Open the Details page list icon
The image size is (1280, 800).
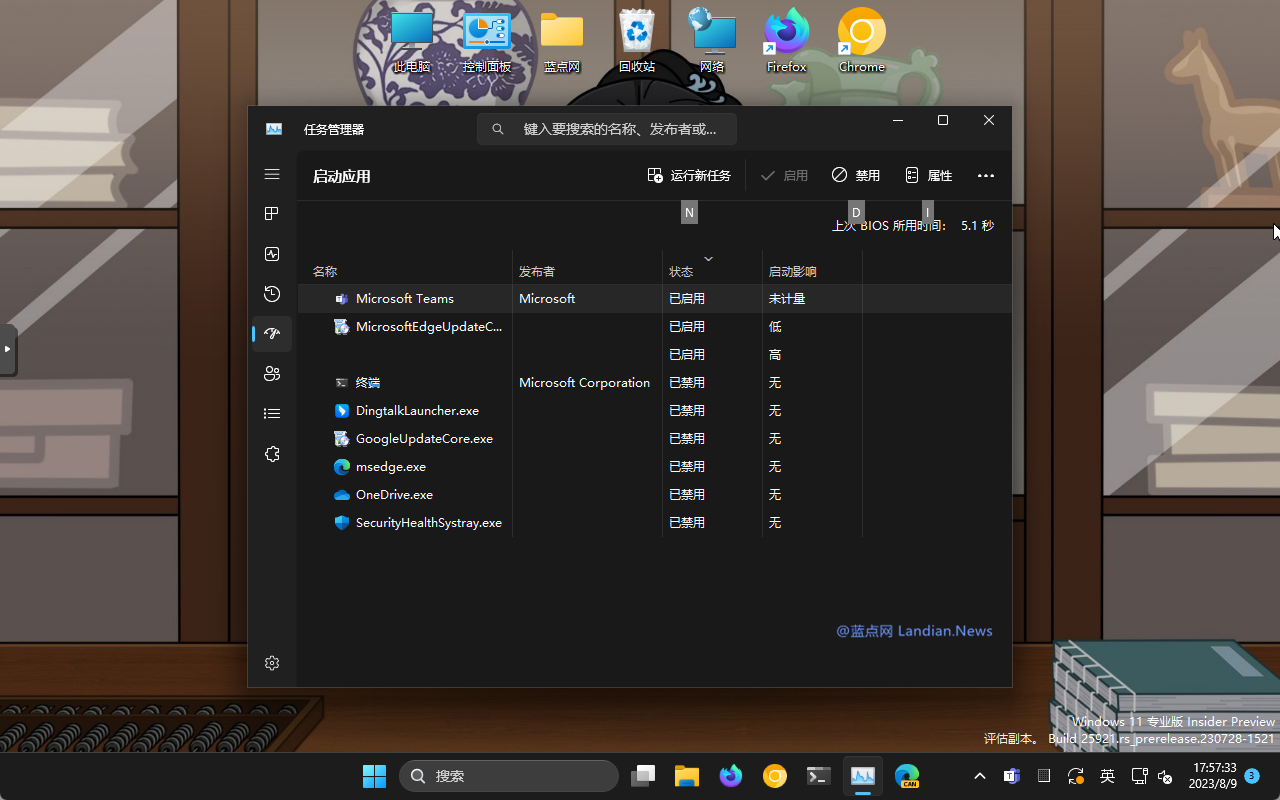click(x=272, y=414)
